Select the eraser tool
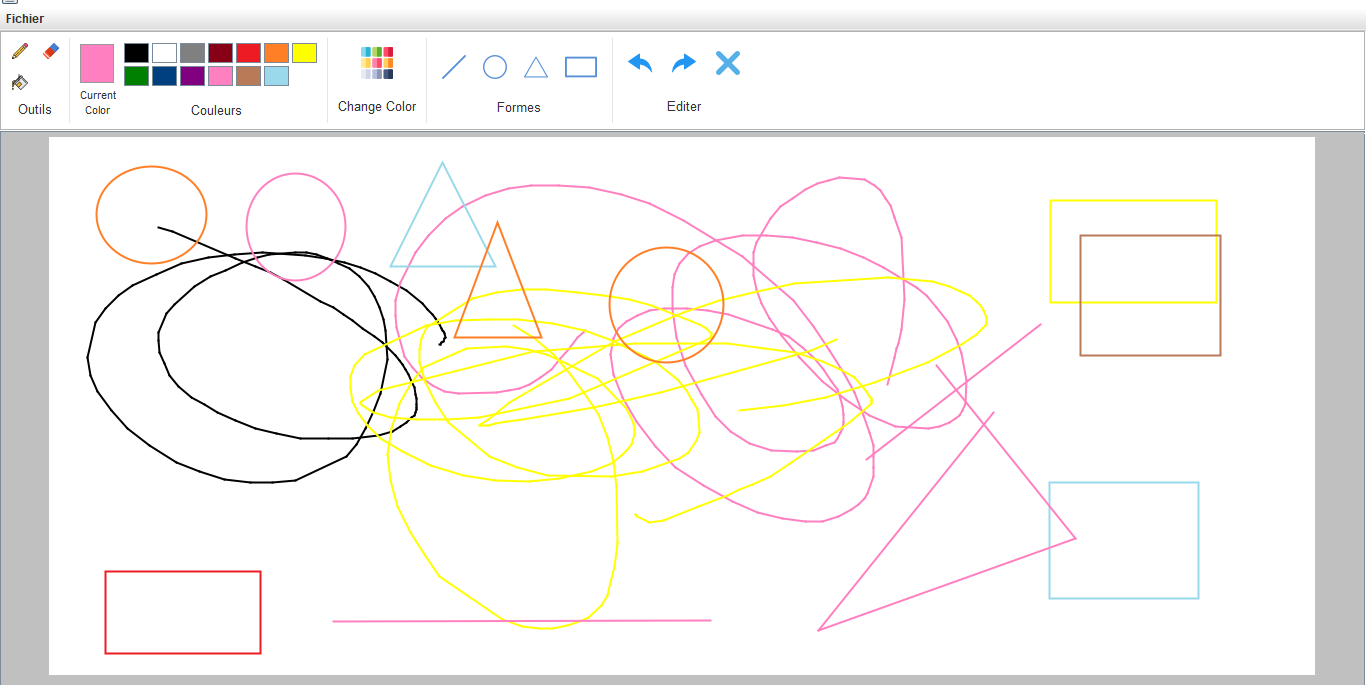Screen dimensions: 1366x685 pos(50,50)
